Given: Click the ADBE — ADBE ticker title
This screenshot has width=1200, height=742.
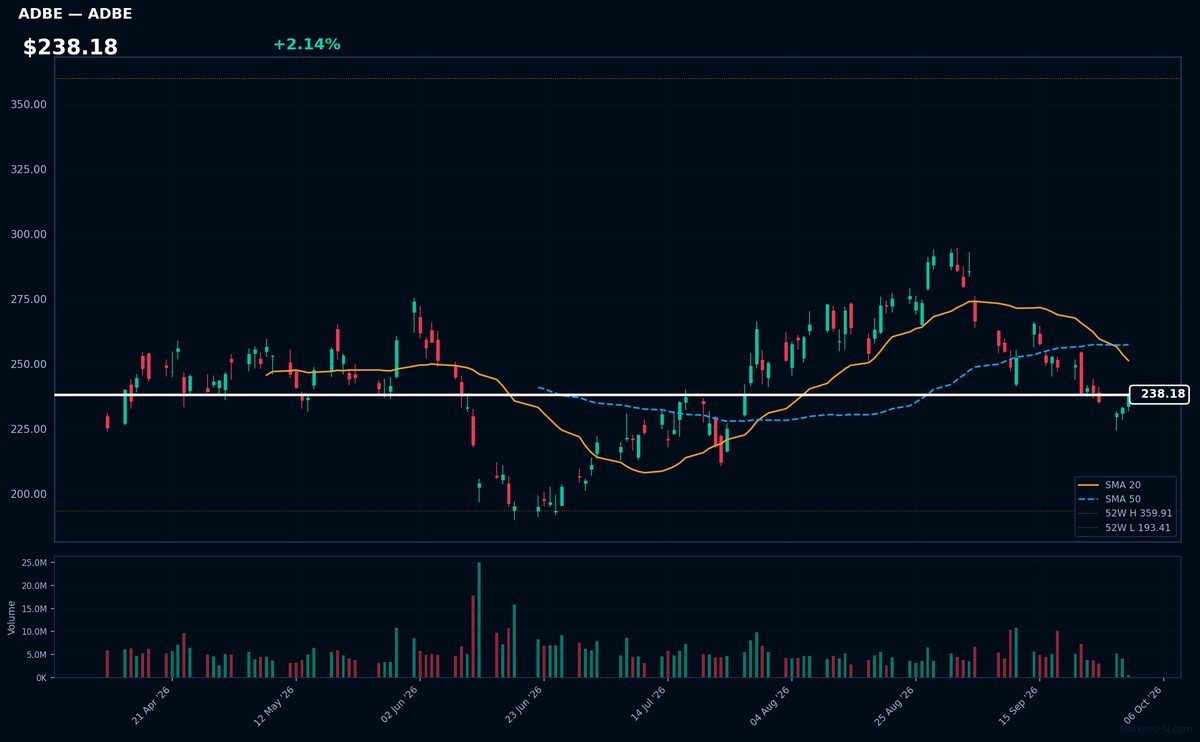Looking at the screenshot, I should [75, 14].
